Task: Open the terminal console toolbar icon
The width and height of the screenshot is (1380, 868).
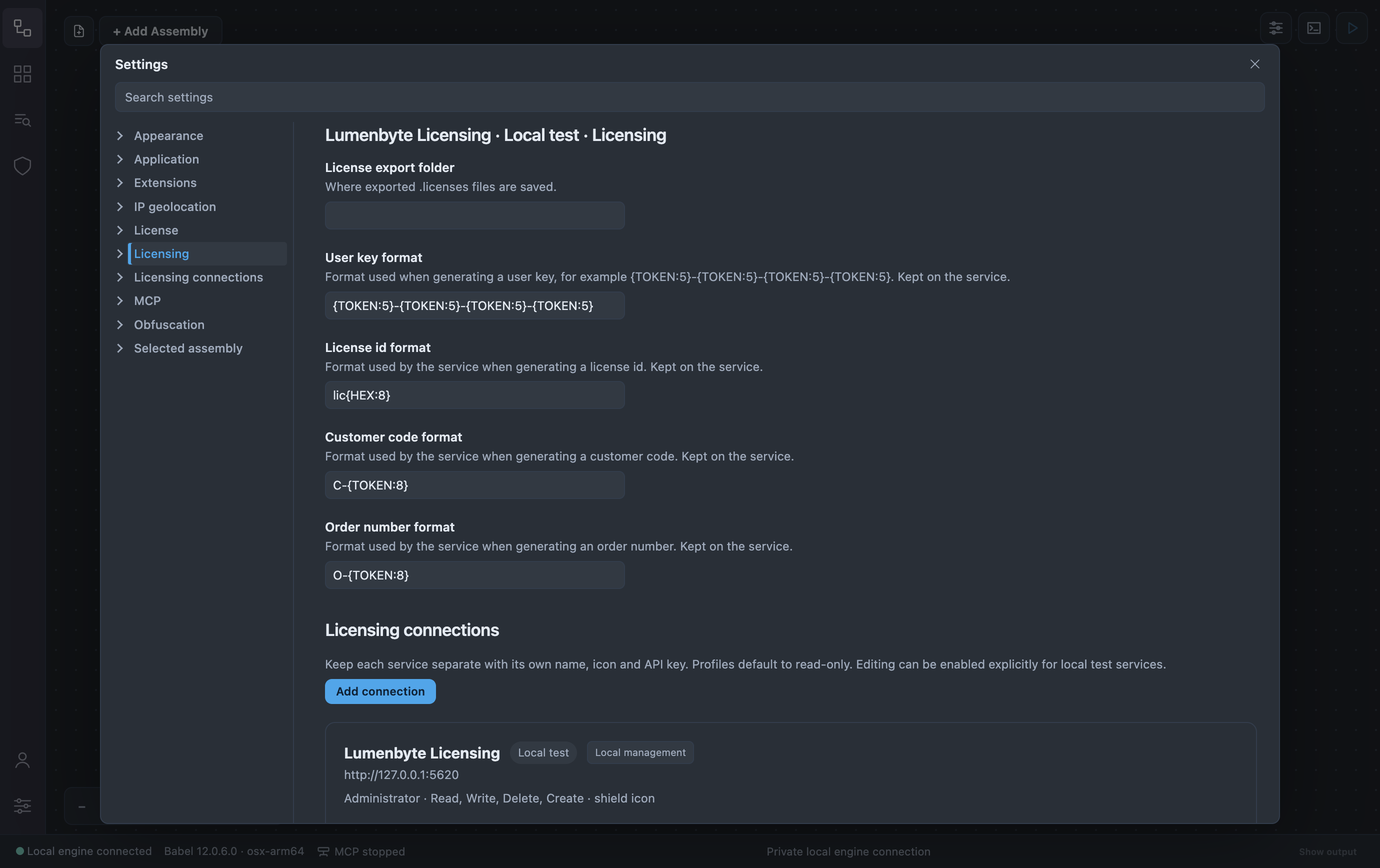Action: tap(1313, 28)
